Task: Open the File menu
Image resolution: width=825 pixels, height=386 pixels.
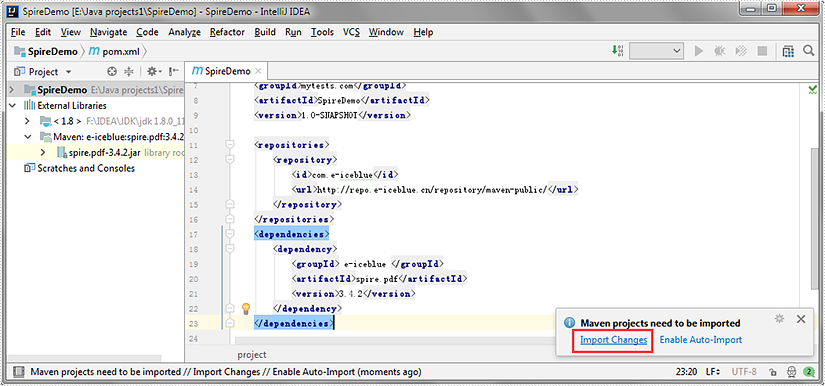Action: pyautogui.click(x=18, y=32)
